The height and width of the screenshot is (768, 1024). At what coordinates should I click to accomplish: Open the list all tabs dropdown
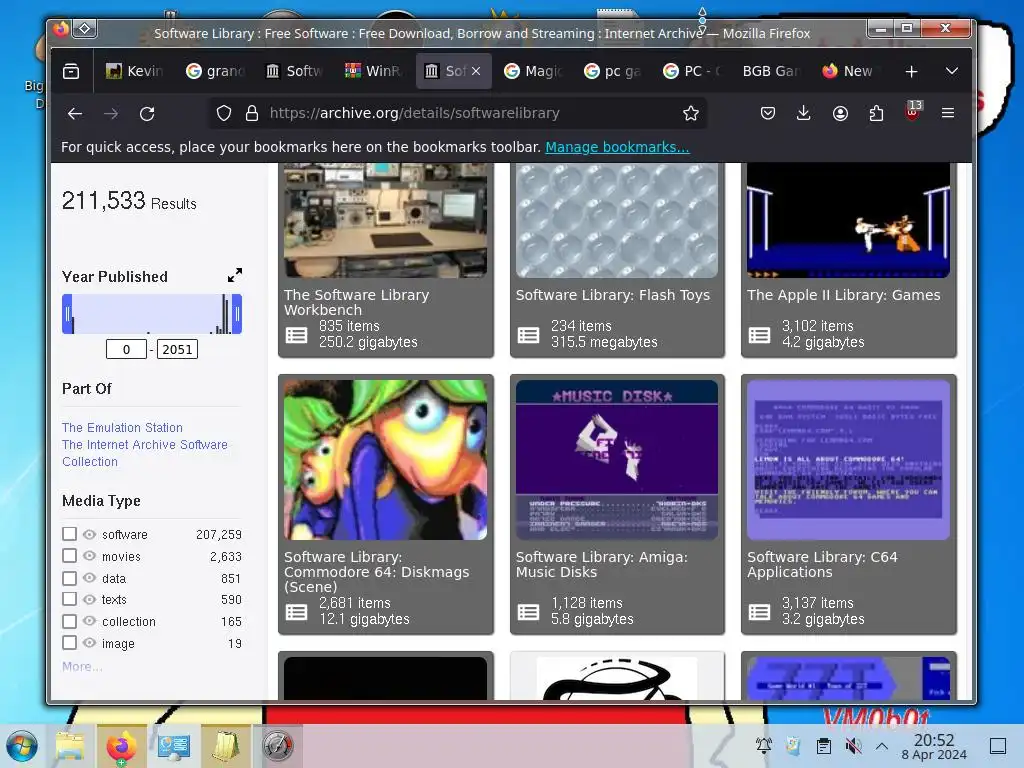(952, 71)
